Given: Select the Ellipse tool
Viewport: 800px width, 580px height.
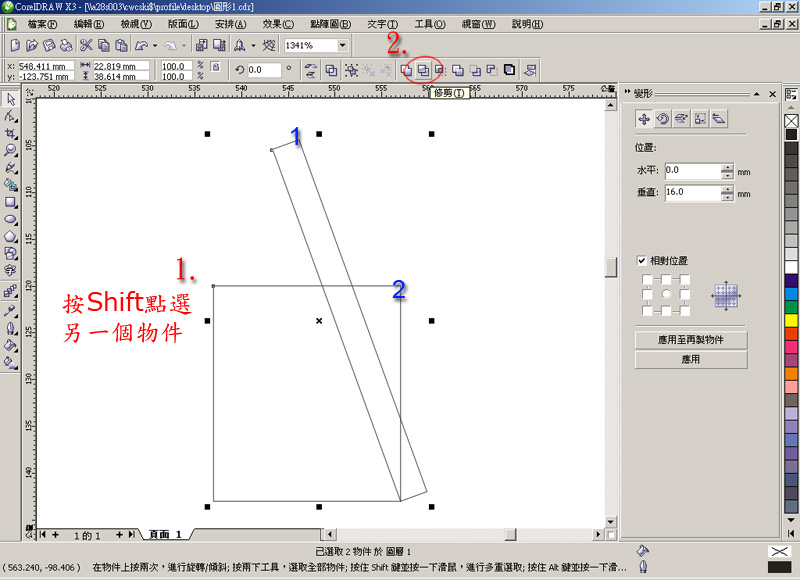Looking at the screenshot, I should (11, 219).
